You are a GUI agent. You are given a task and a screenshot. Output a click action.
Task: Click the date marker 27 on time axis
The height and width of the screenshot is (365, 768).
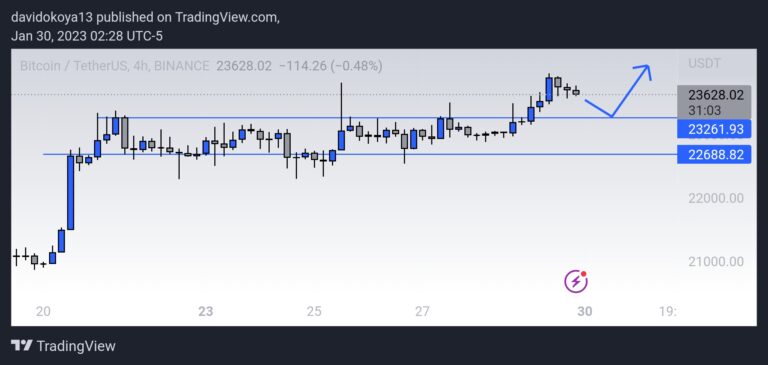pos(422,312)
